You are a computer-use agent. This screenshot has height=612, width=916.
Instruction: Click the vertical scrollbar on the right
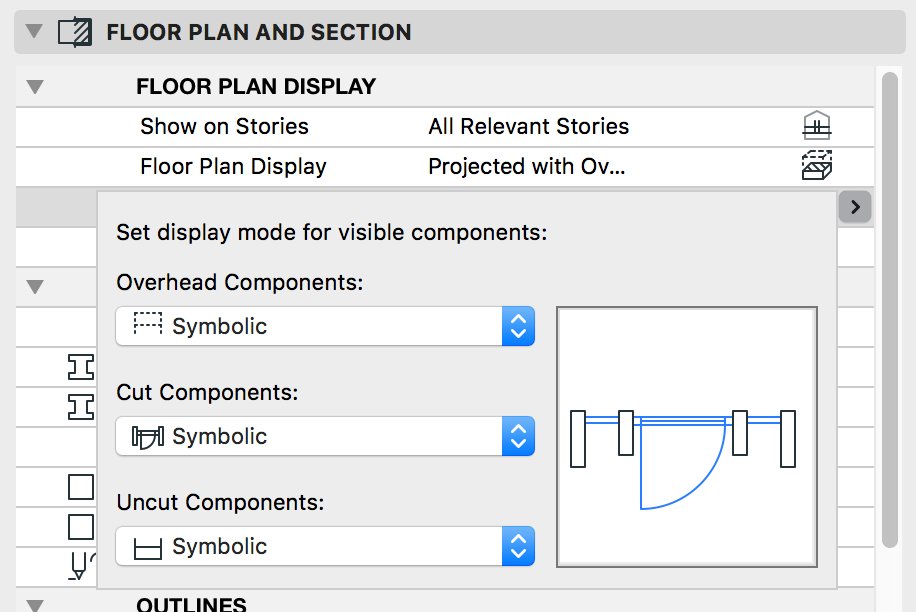tap(890, 310)
